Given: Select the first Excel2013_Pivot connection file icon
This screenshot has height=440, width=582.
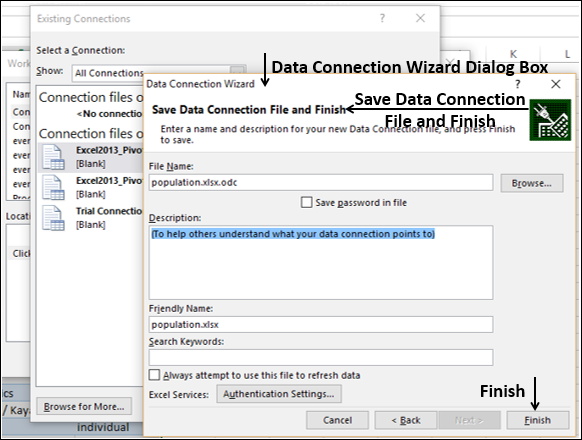Looking at the screenshot, I should point(53,157).
